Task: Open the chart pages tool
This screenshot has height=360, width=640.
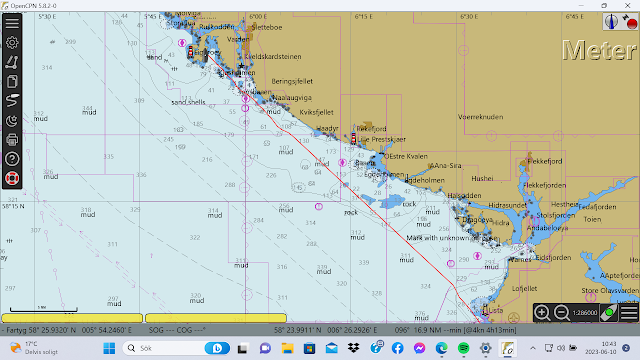Action: [12, 82]
